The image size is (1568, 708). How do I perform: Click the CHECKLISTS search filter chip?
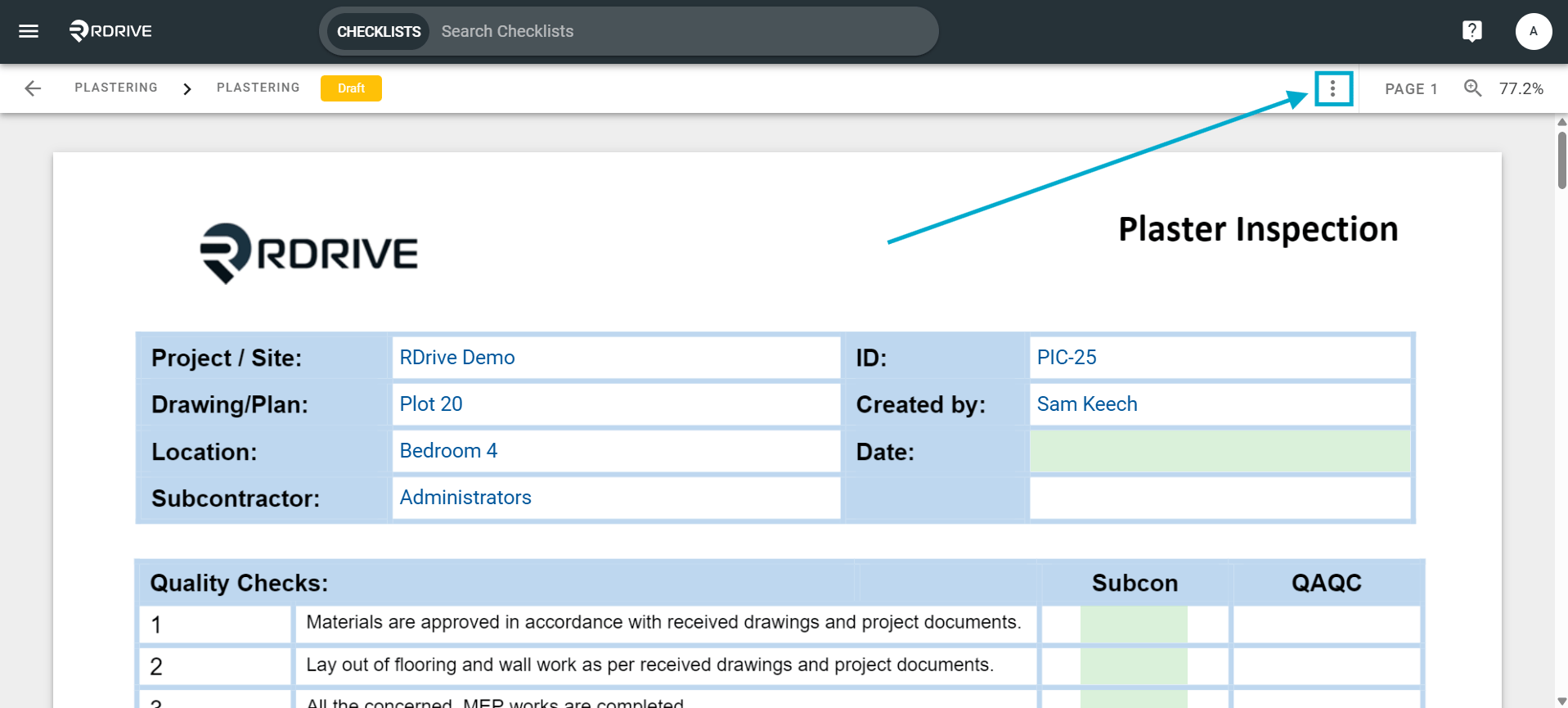pos(379,31)
